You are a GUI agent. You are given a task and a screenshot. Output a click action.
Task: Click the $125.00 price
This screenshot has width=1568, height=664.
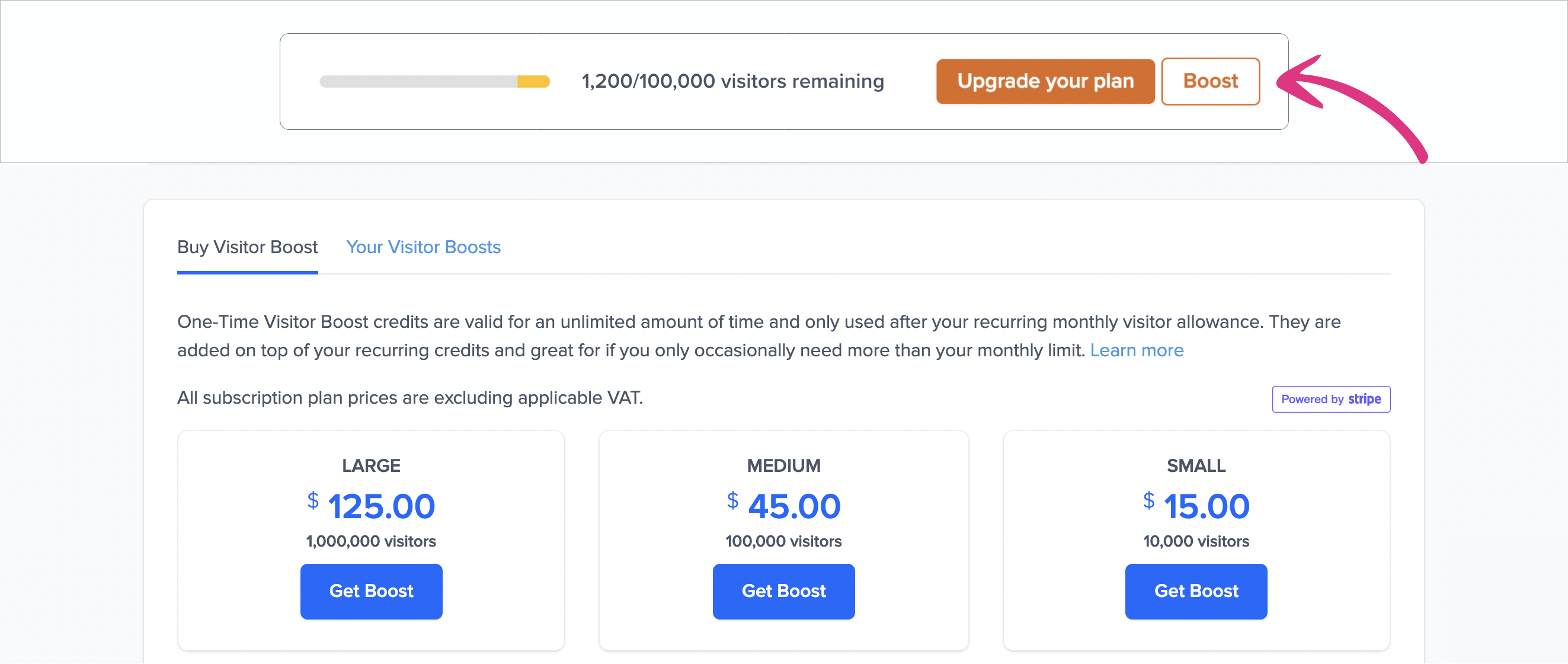click(x=372, y=506)
